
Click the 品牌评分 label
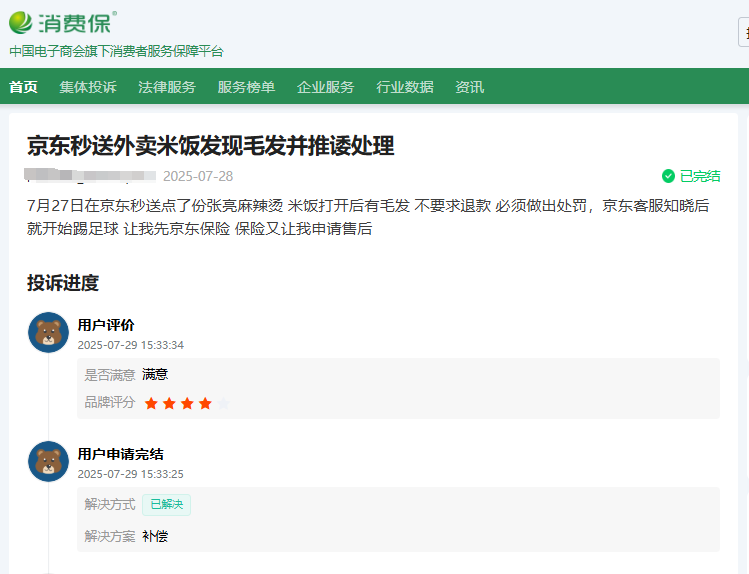pyautogui.click(x=110, y=402)
